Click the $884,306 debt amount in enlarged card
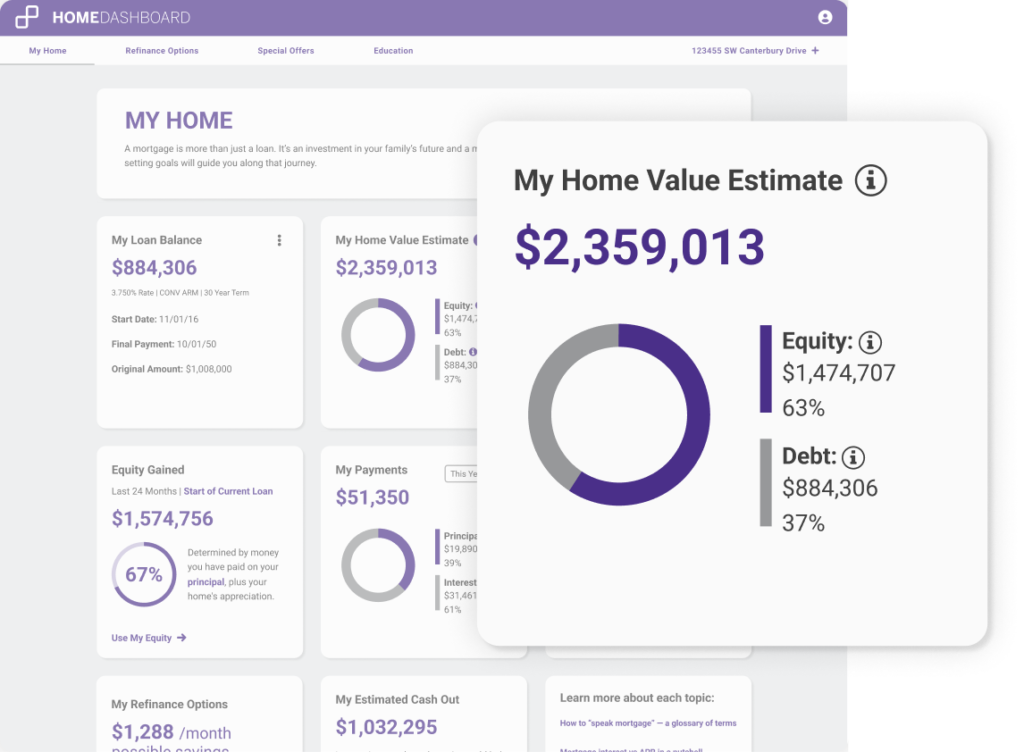1024x752 pixels. 830,488
